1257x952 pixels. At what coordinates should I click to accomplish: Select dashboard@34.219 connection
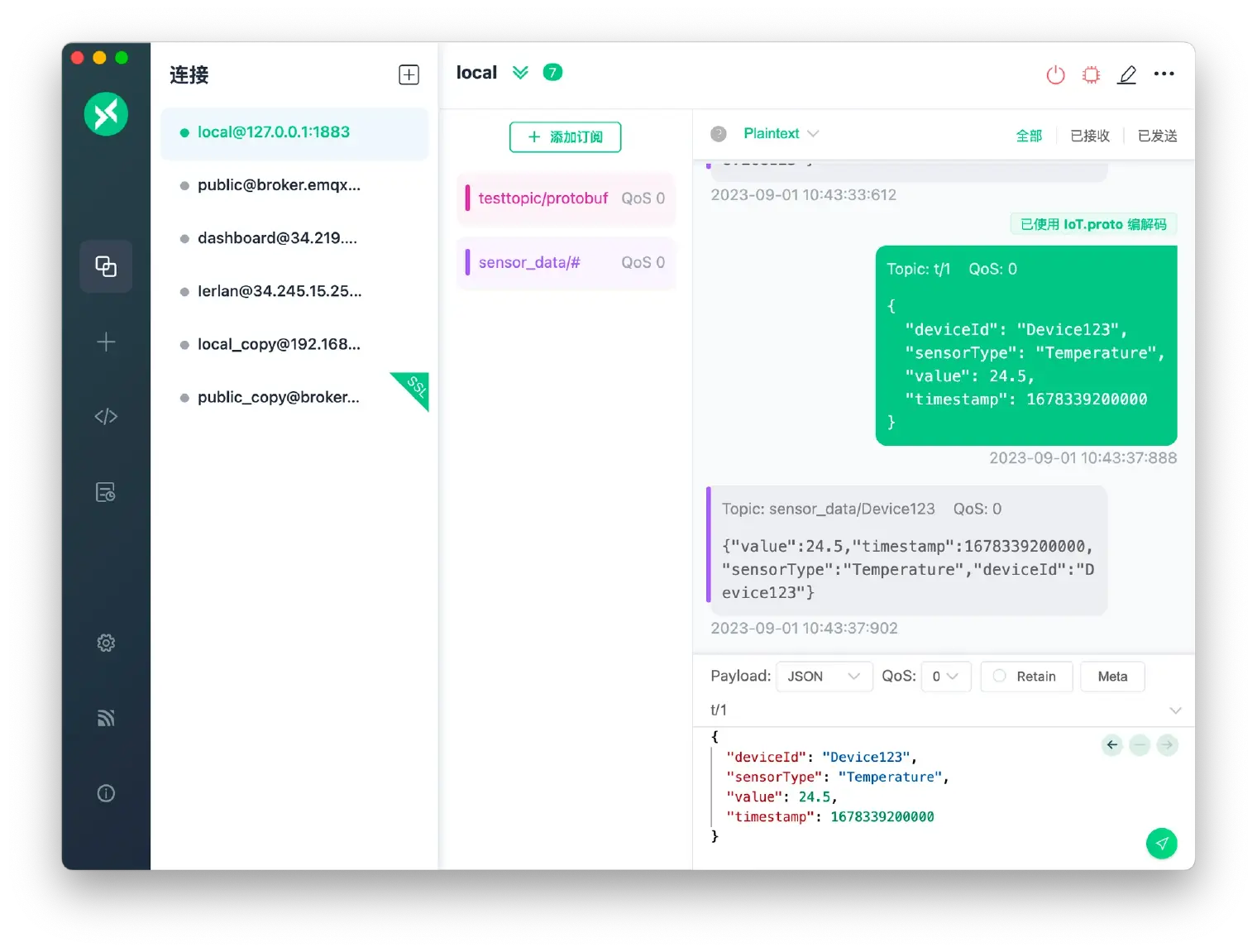pos(294,238)
